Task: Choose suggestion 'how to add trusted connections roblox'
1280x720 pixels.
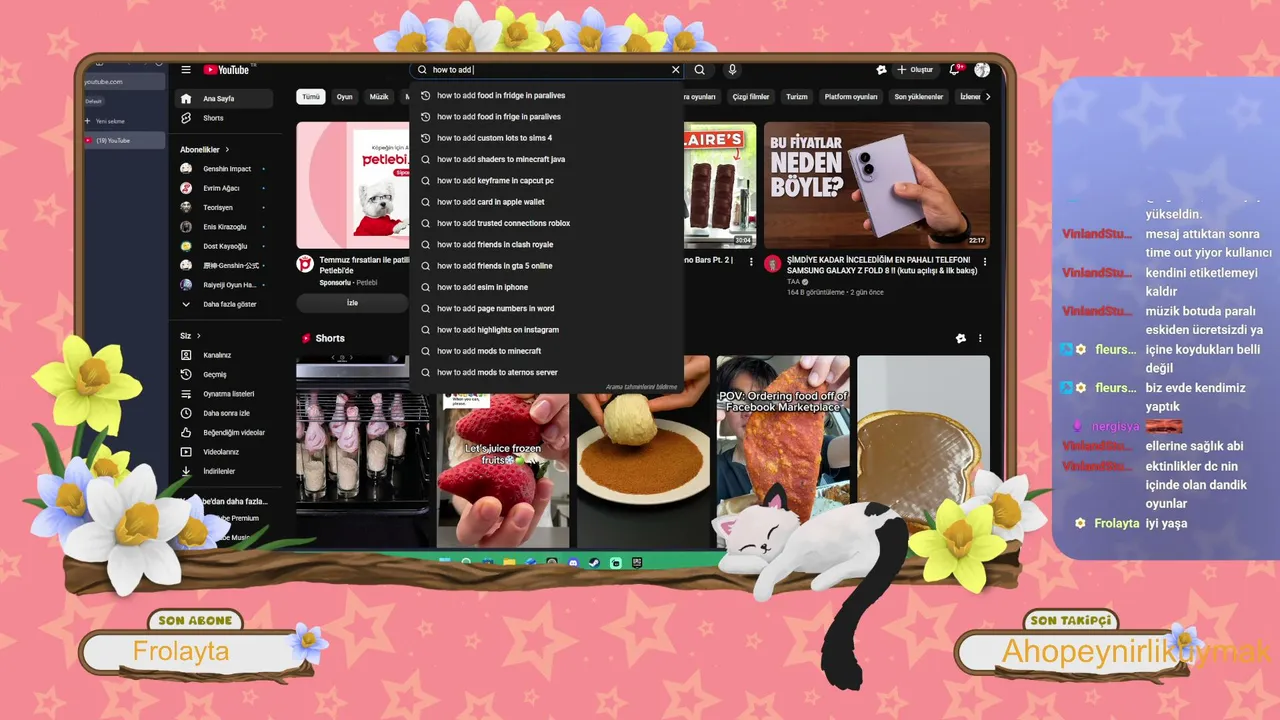Action: click(x=546, y=223)
